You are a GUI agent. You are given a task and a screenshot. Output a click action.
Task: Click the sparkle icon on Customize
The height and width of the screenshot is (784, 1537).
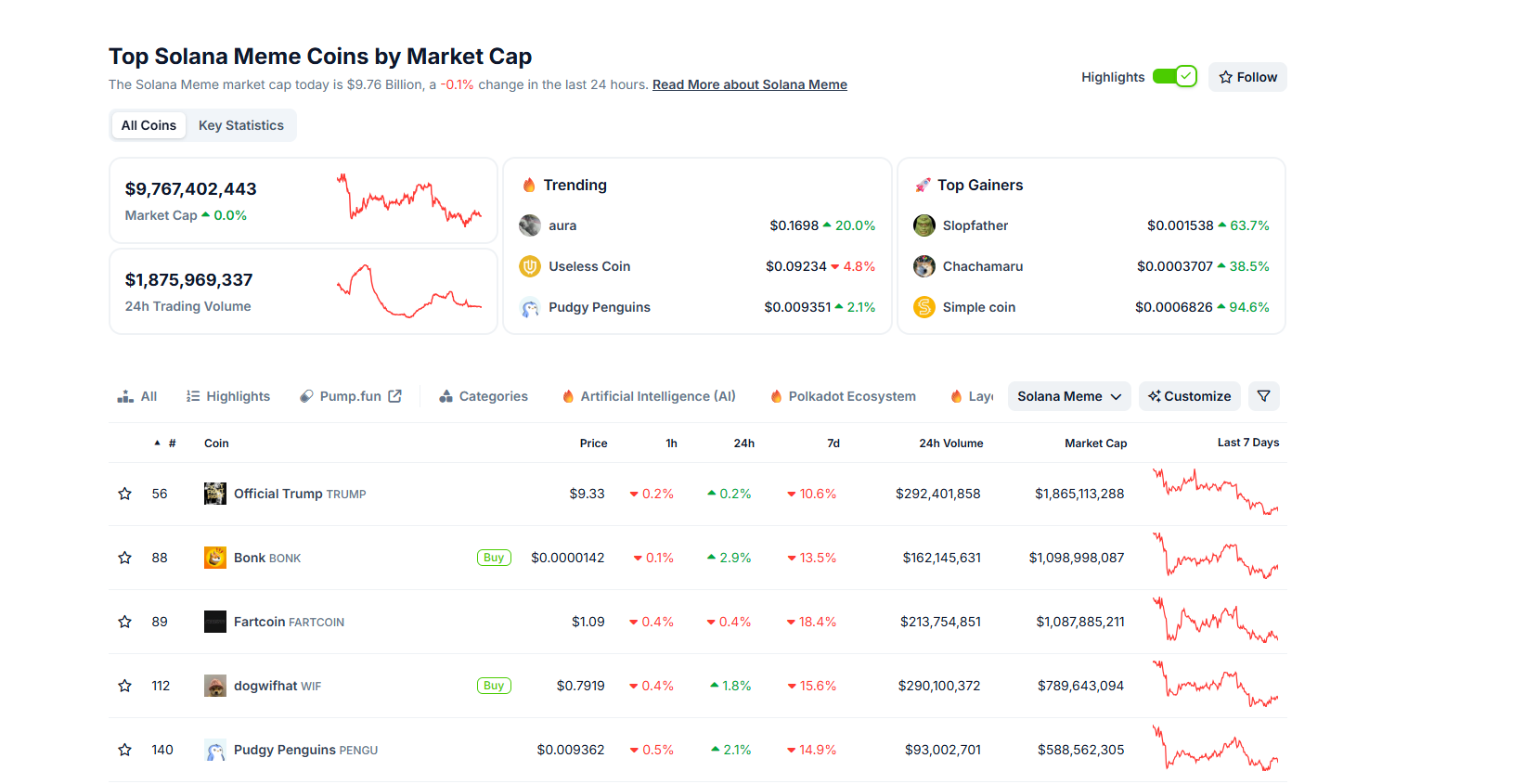click(1155, 396)
